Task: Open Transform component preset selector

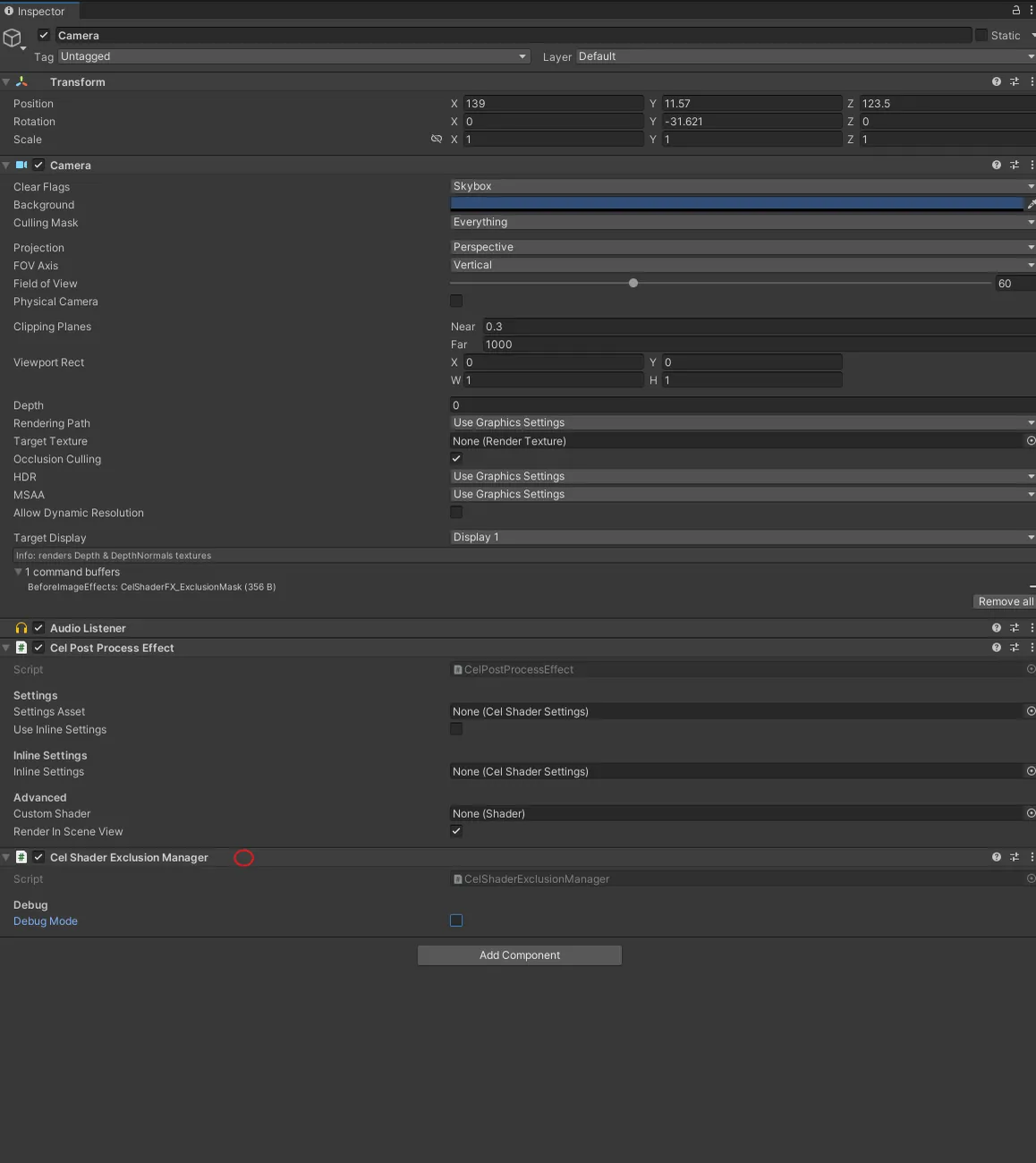Action: click(1015, 81)
